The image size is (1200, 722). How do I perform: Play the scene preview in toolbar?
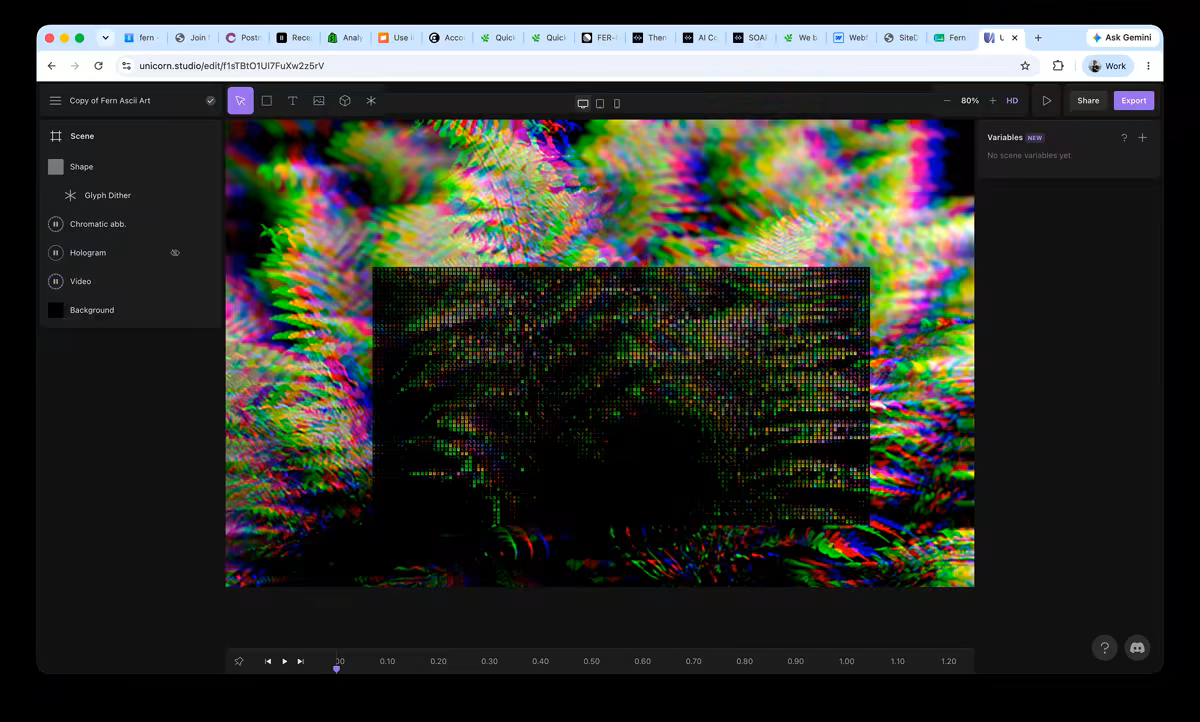coord(1047,101)
